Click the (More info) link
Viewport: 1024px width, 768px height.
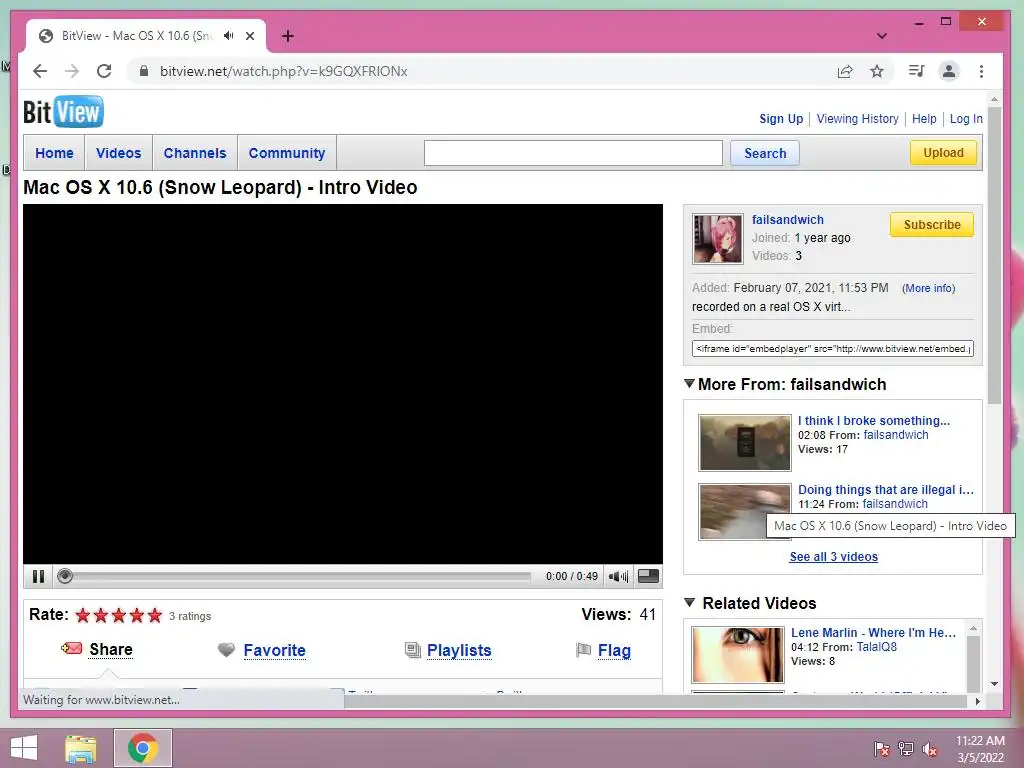pyautogui.click(x=928, y=288)
